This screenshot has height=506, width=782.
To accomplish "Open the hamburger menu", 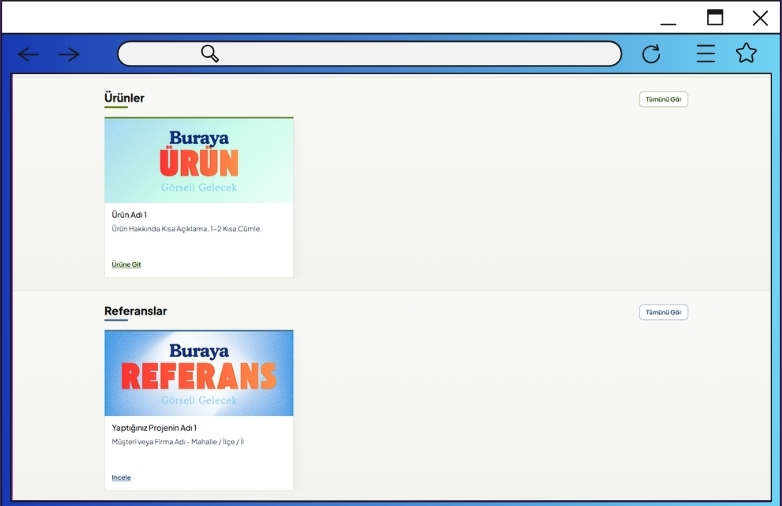I will [706, 54].
